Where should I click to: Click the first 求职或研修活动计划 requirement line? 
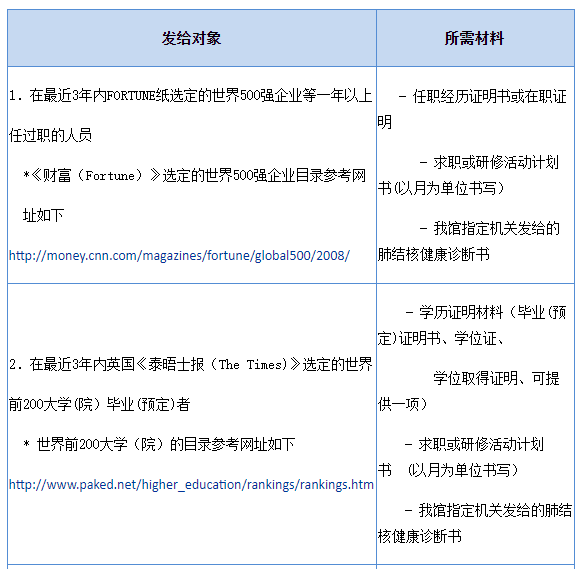point(489,163)
